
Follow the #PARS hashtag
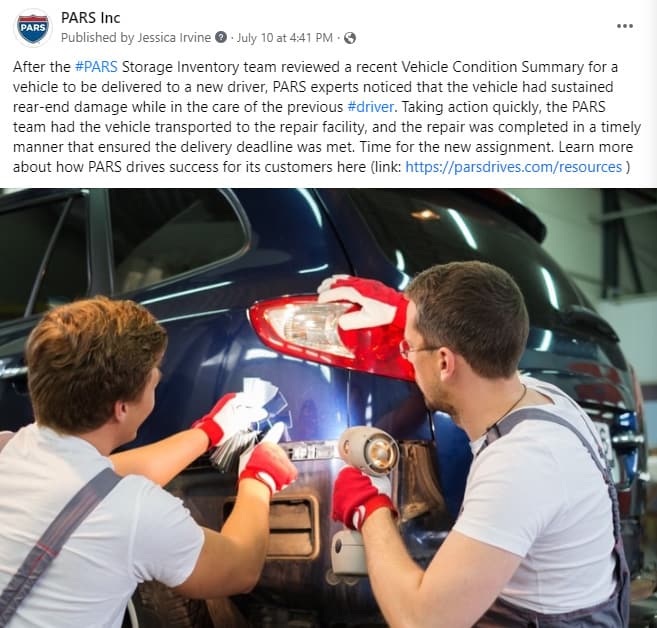[96, 67]
